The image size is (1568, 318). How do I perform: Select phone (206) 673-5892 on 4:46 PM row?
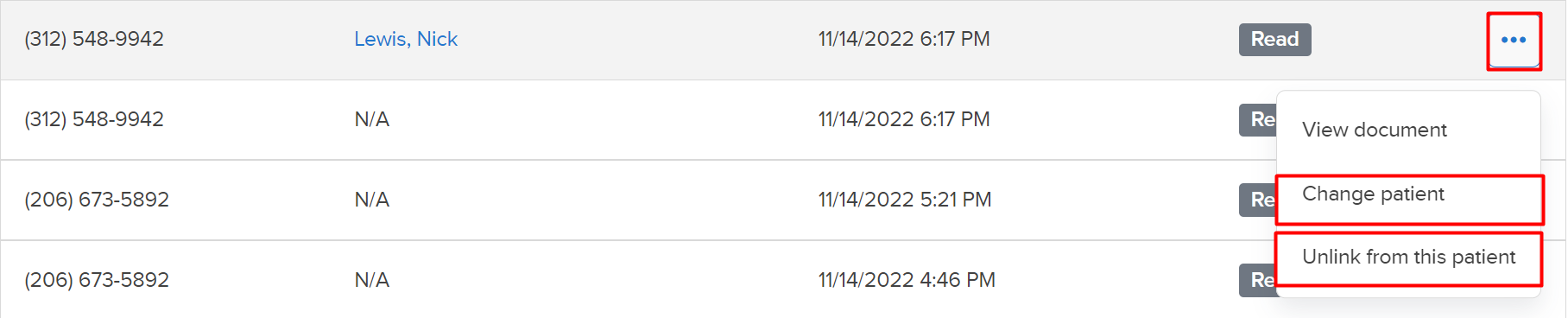coord(97,280)
